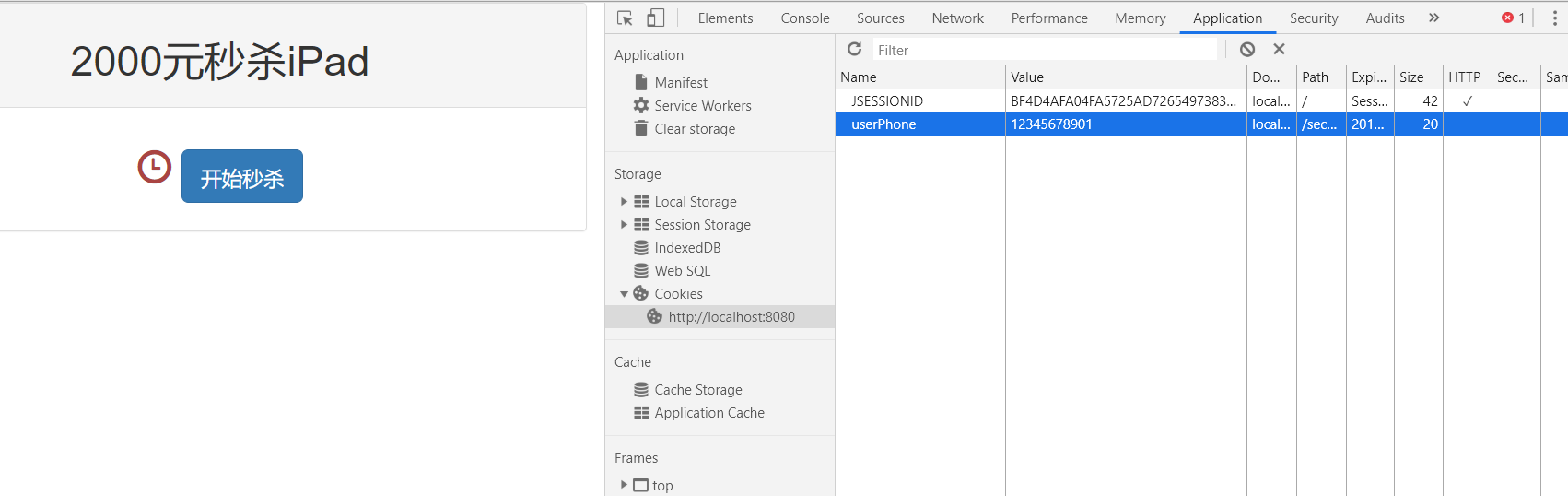Toggle the device toolbar icon
This screenshot has height=496, width=1568.
(x=655, y=18)
